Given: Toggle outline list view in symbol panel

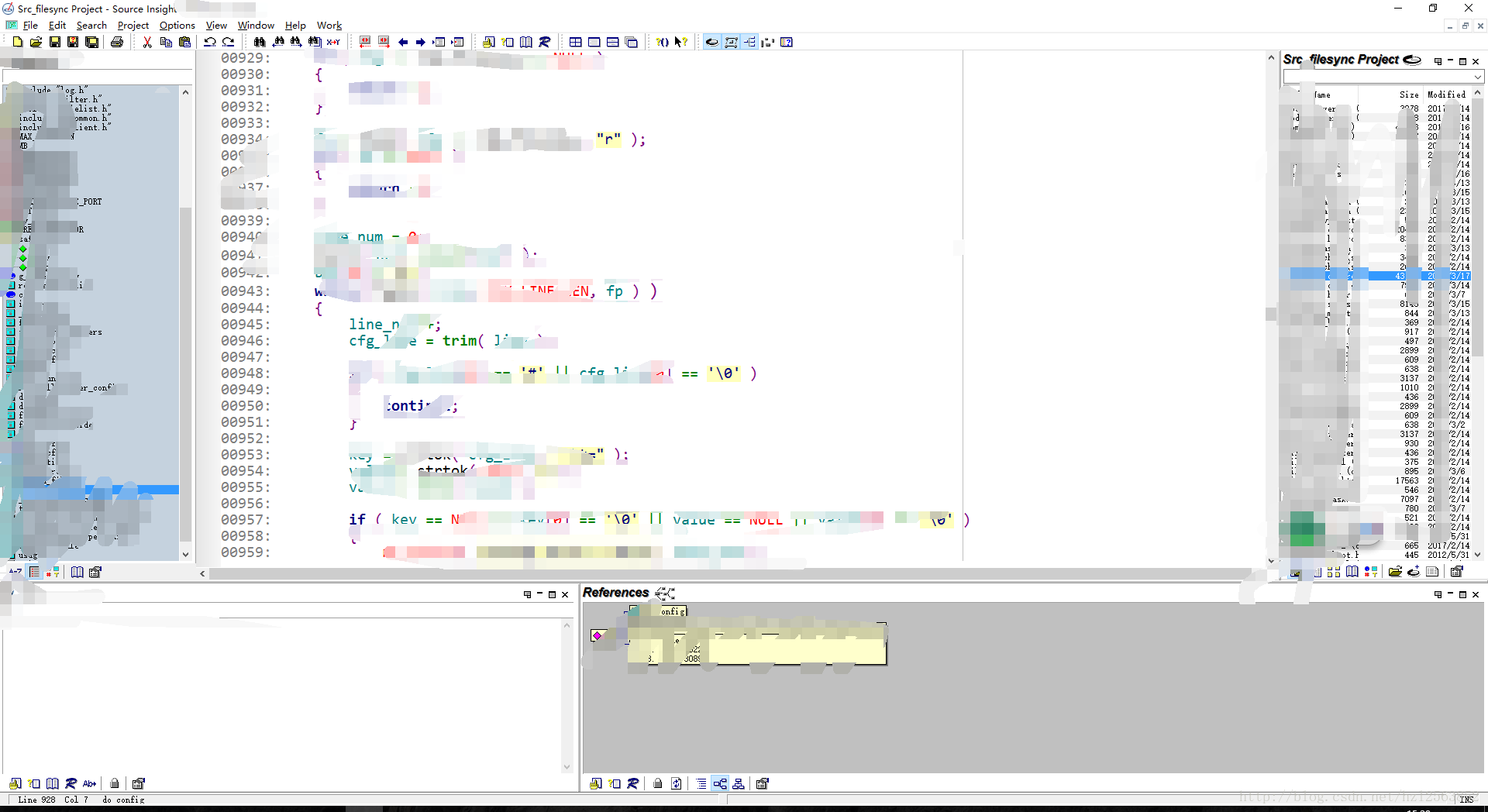Looking at the screenshot, I should (x=34, y=572).
